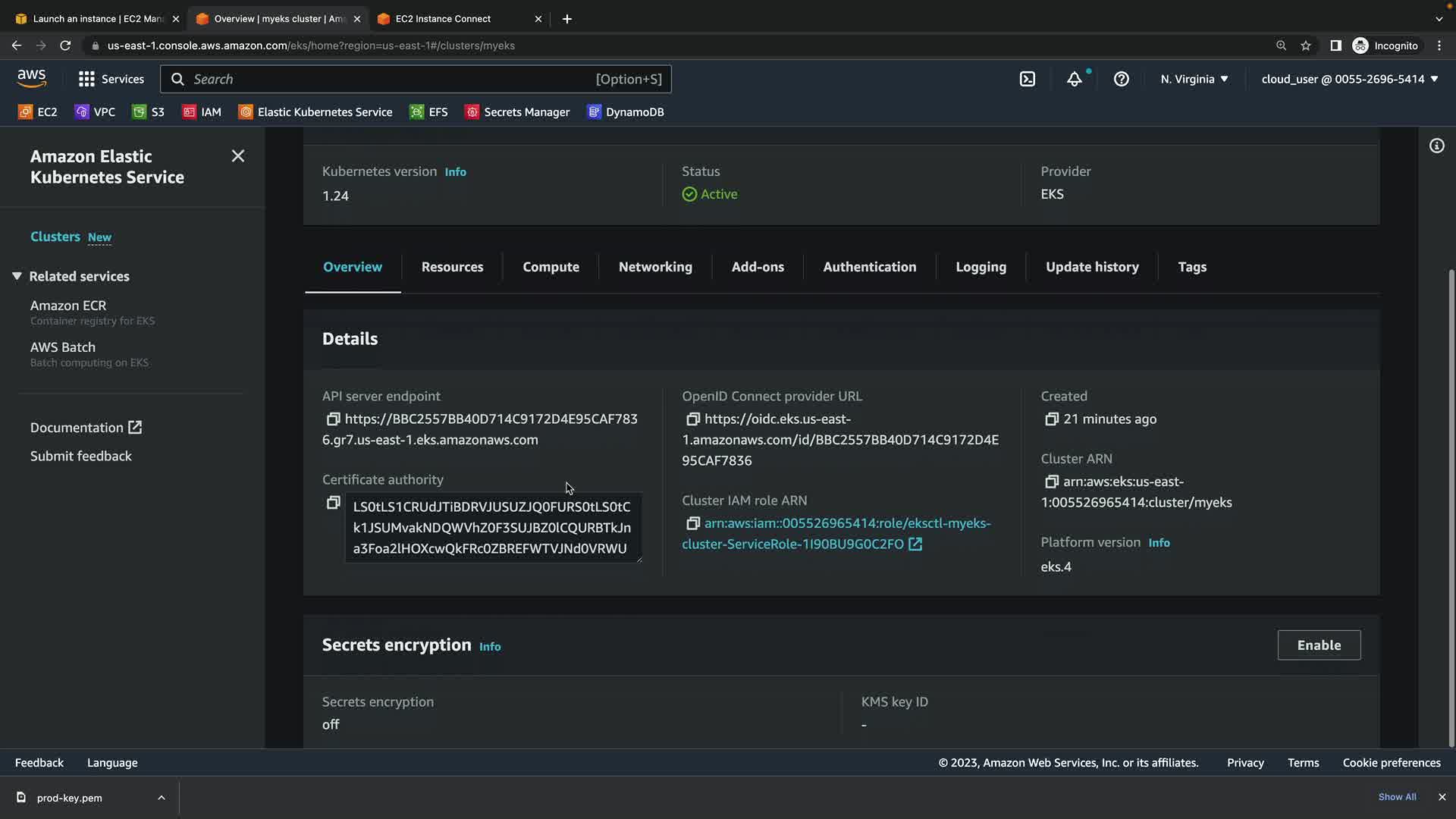Click the help question mark icon

[x=1121, y=79]
